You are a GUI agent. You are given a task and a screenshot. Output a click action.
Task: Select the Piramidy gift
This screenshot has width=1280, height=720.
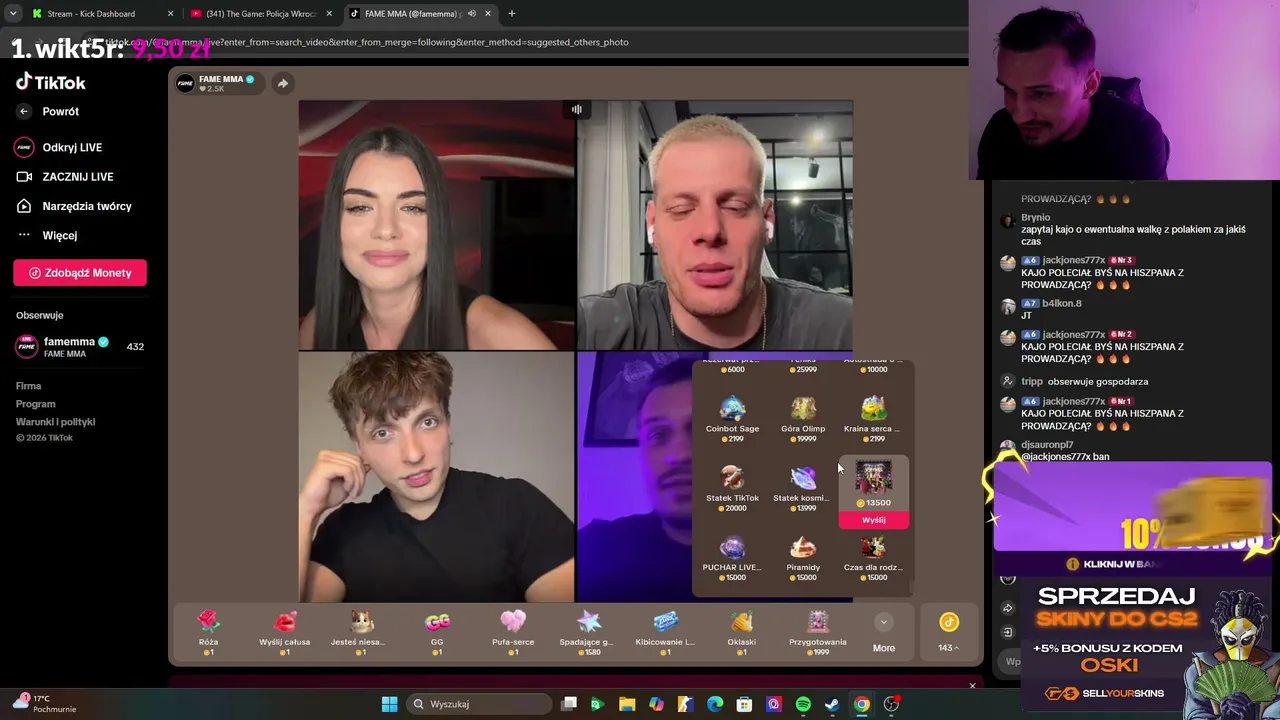[803, 558]
